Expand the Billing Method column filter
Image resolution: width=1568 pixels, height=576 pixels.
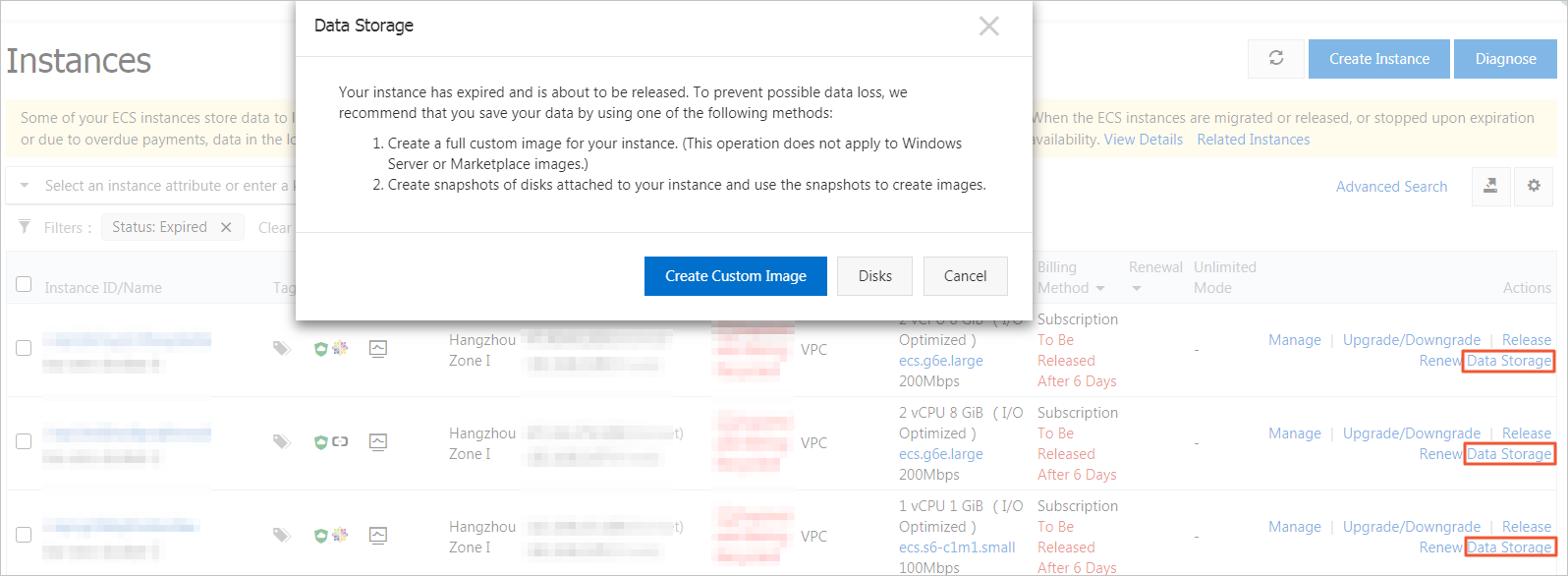(x=1100, y=289)
